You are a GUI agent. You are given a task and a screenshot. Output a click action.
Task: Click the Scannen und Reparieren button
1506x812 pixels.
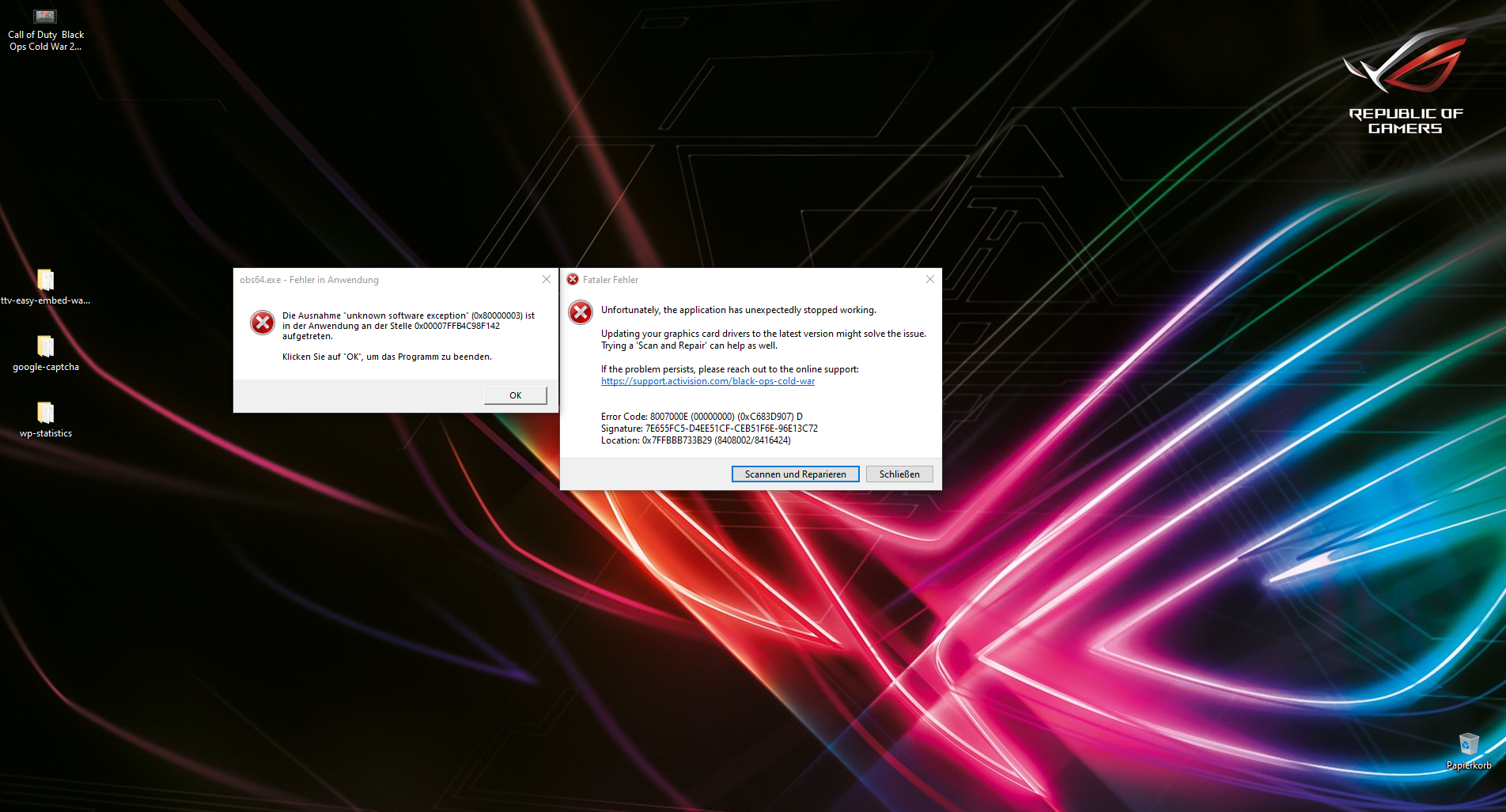795,474
